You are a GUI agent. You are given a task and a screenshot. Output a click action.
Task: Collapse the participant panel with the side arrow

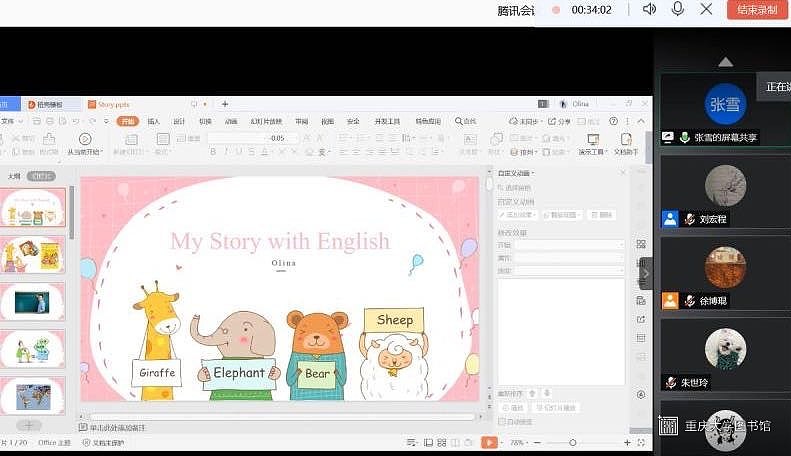tap(646, 274)
